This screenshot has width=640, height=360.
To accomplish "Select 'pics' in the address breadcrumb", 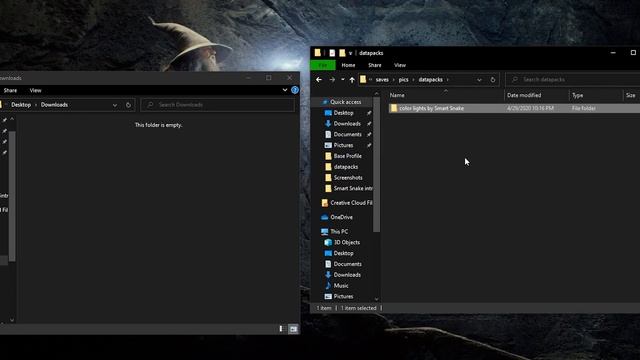I will pos(403,80).
